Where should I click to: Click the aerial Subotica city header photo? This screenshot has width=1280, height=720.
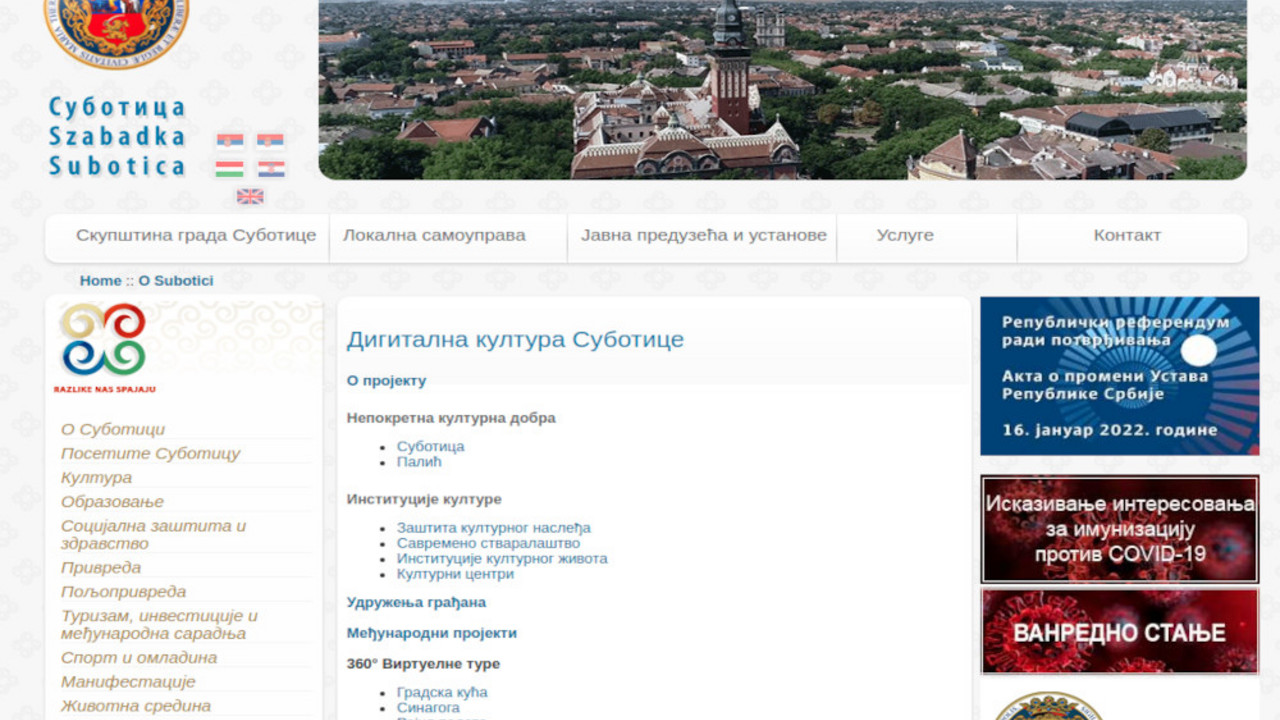point(782,90)
